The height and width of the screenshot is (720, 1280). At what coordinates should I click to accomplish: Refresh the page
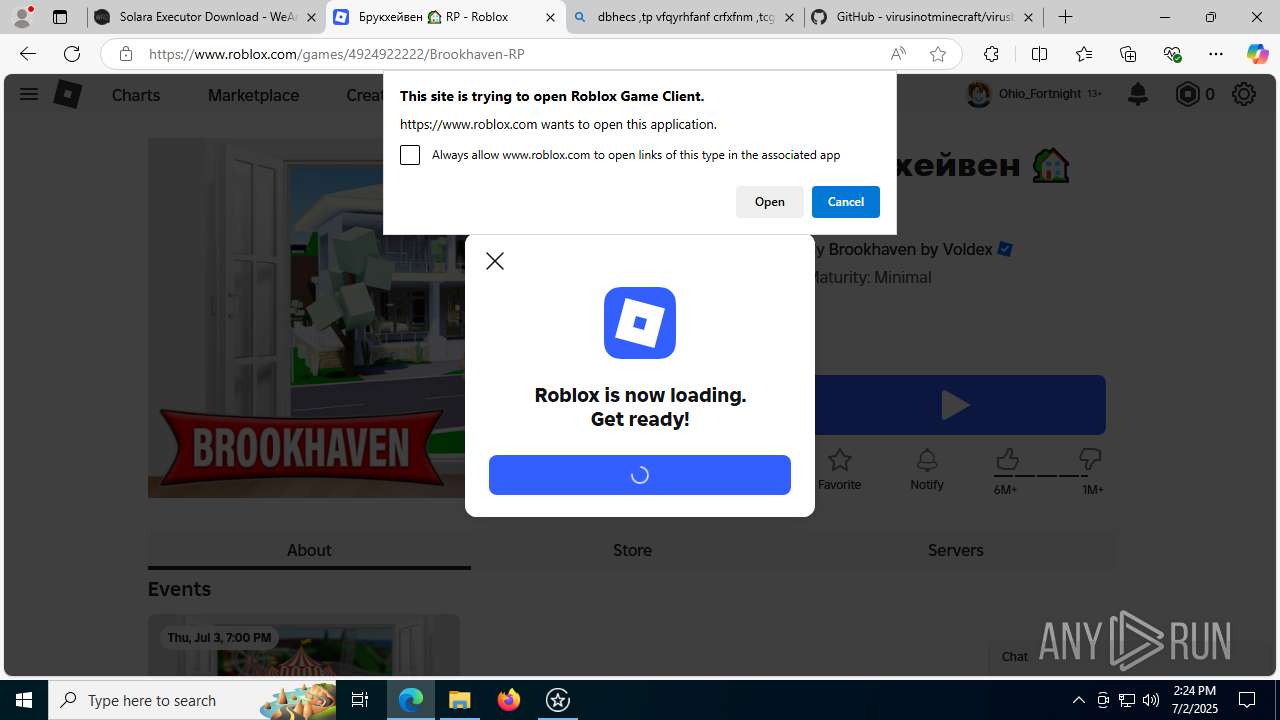pos(72,54)
